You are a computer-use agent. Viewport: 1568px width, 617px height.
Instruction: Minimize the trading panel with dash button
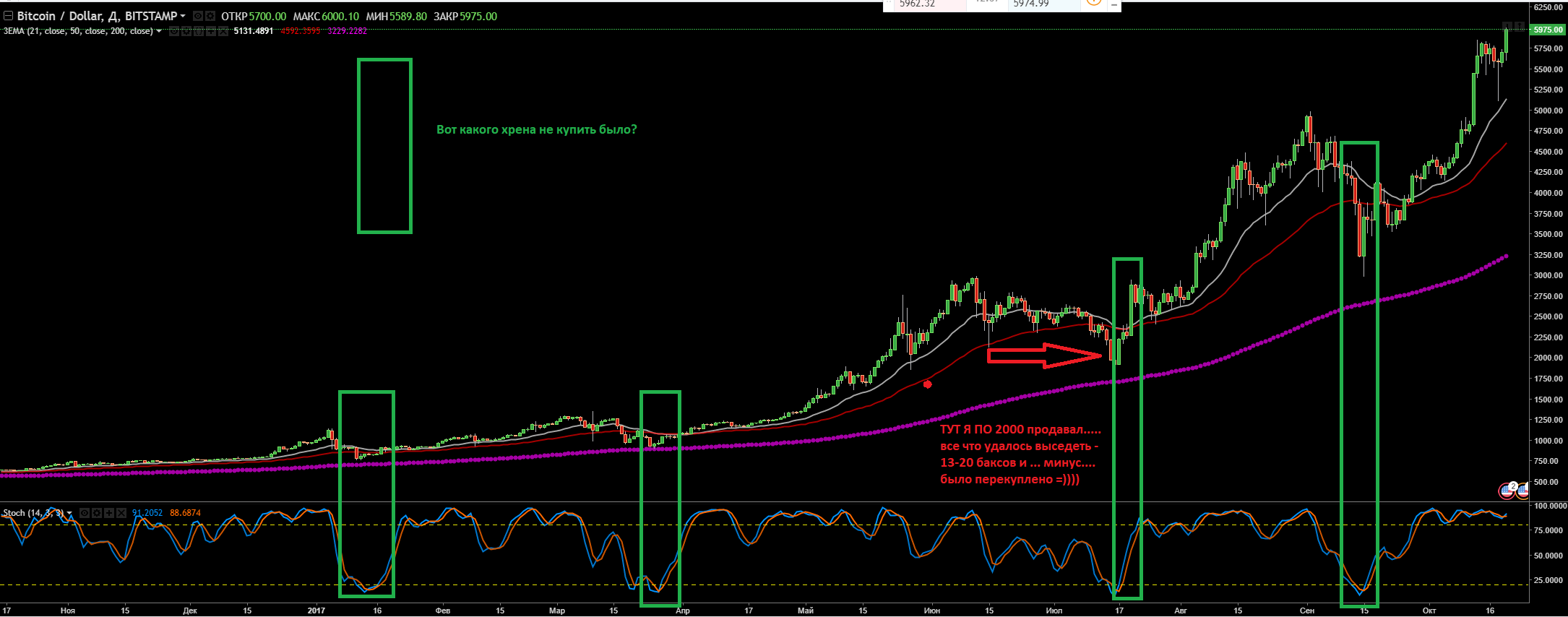[1114, 5]
